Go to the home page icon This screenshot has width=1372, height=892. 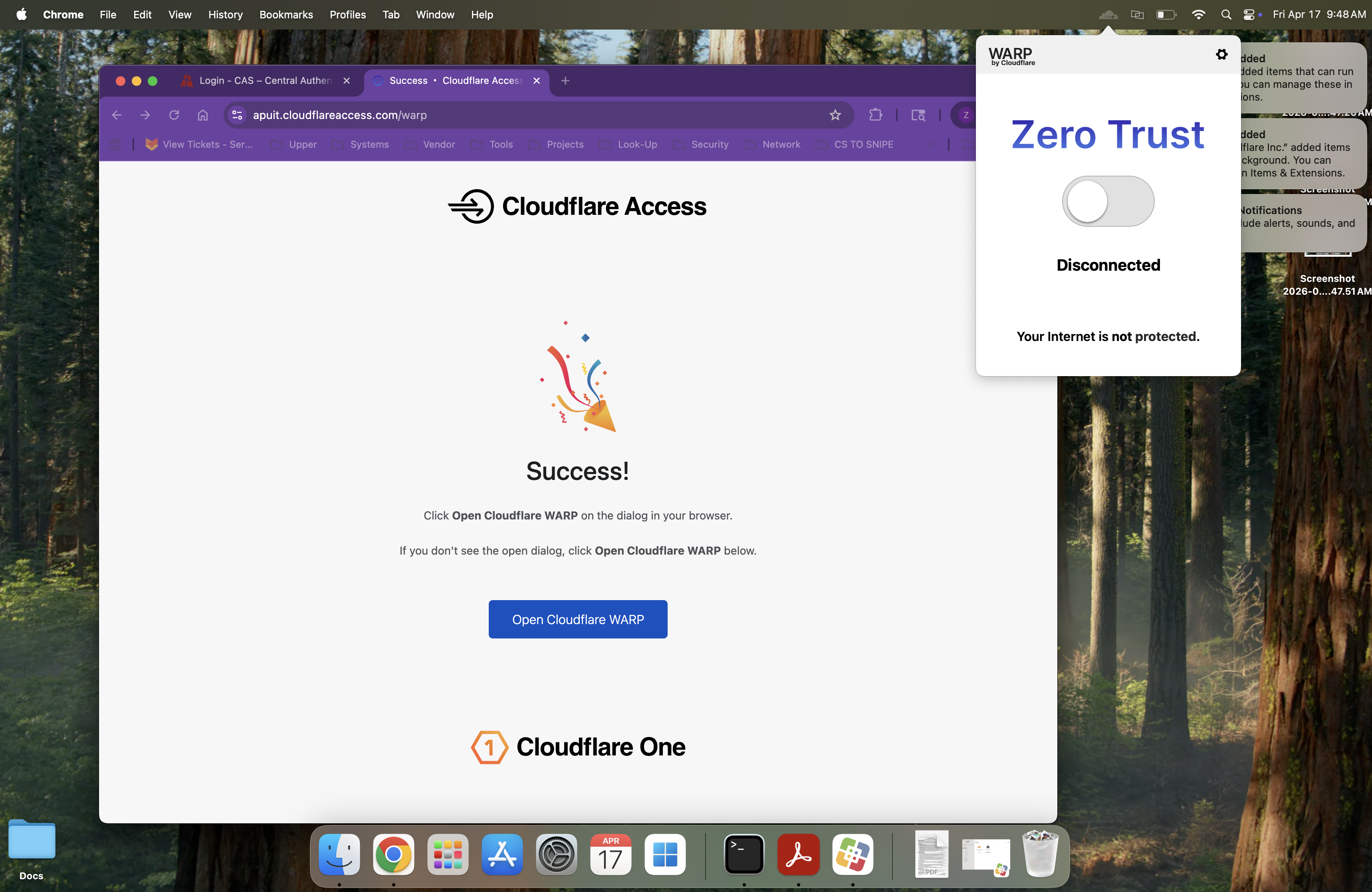pyautogui.click(x=202, y=115)
